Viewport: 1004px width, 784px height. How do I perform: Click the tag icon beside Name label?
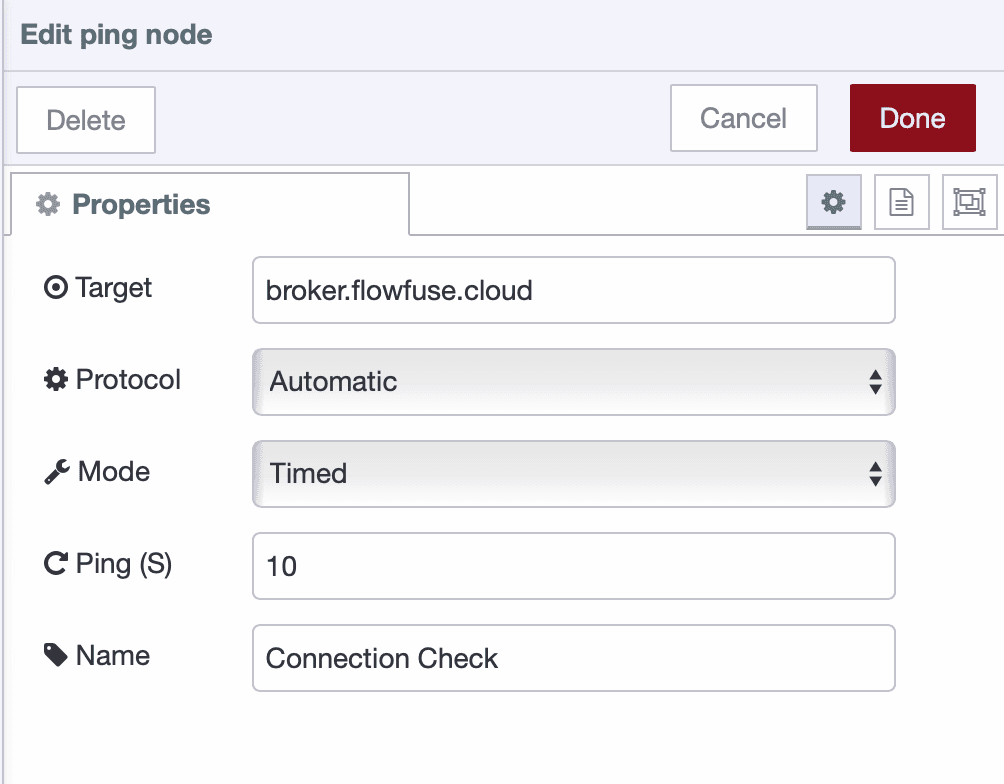(55, 655)
